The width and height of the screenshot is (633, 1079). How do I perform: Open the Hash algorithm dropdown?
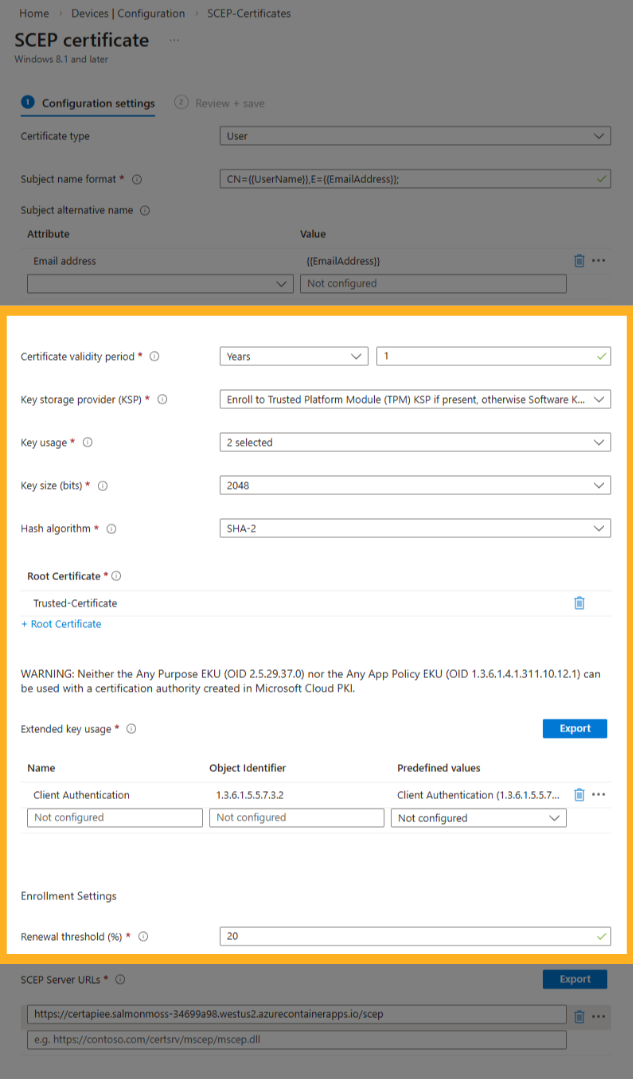(x=414, y=528)
